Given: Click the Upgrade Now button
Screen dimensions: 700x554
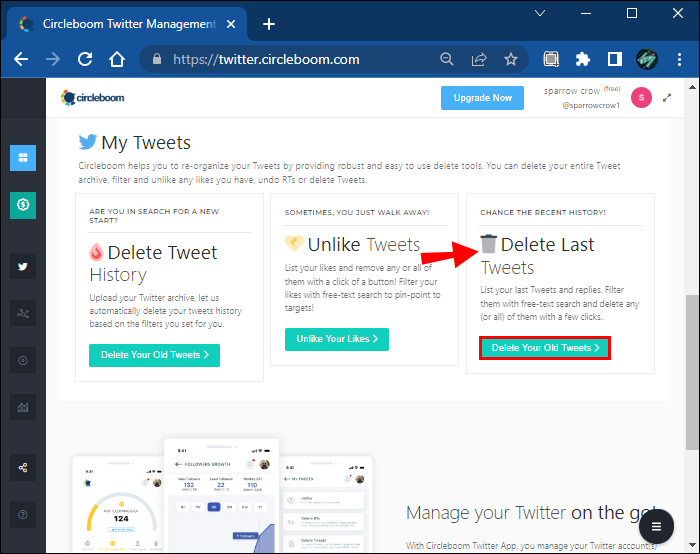Looking at the screenshot, I should (x=482, y=98).
